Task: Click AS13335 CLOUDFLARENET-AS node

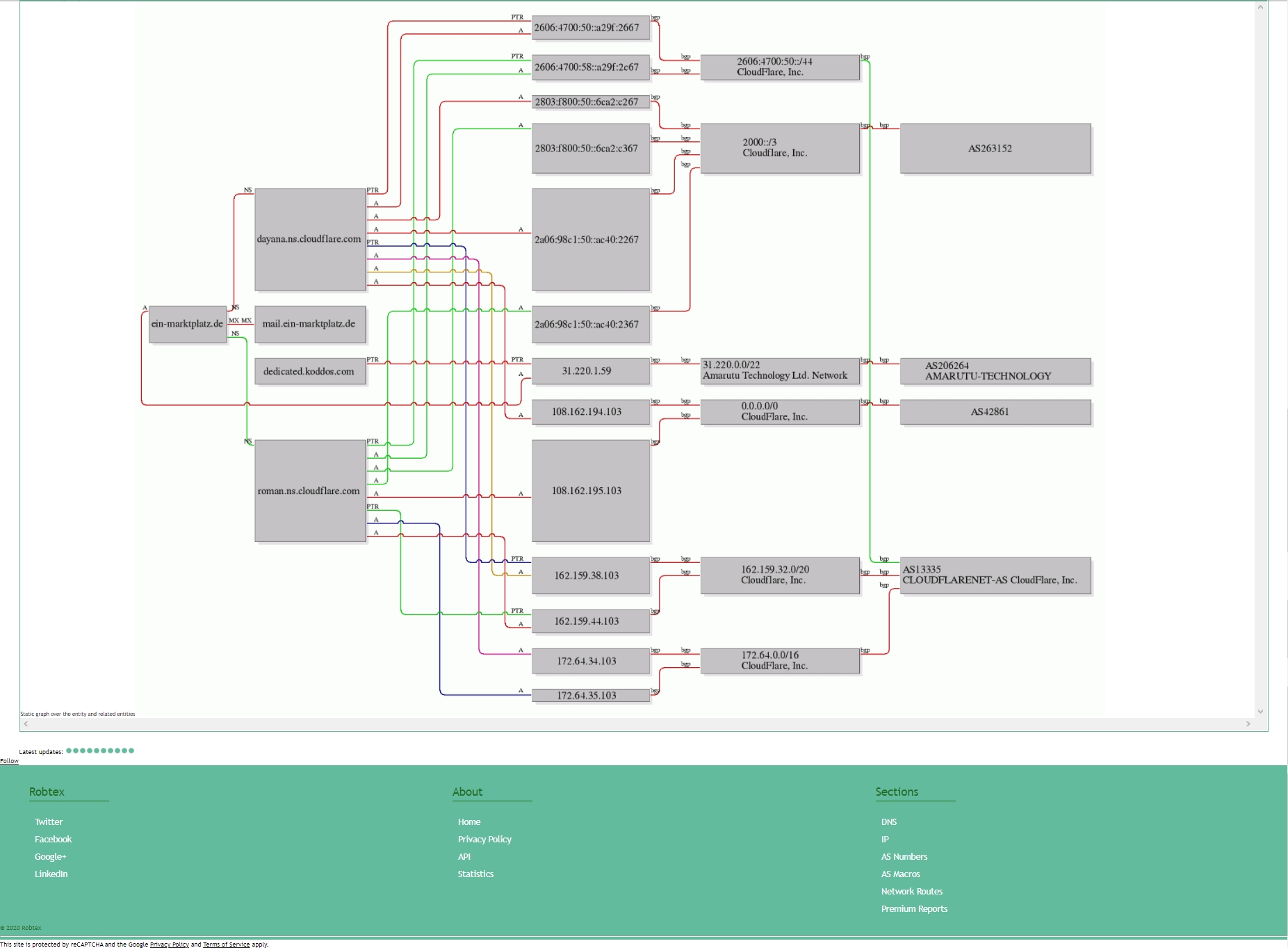Action: point(995,575)
